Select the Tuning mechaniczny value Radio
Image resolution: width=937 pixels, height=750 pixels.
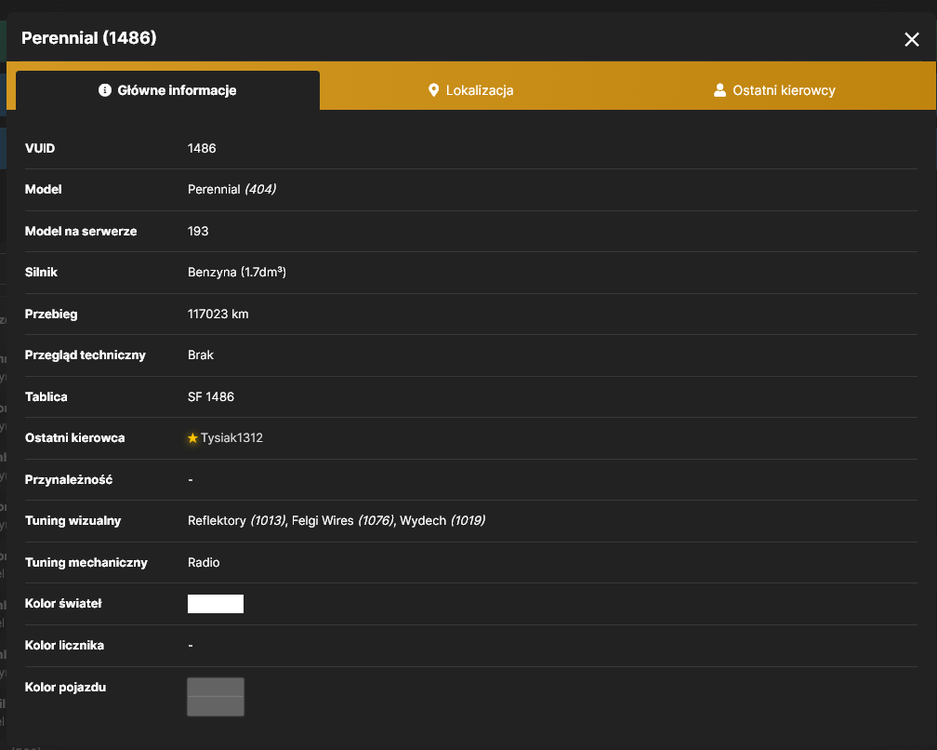(204, 562)
